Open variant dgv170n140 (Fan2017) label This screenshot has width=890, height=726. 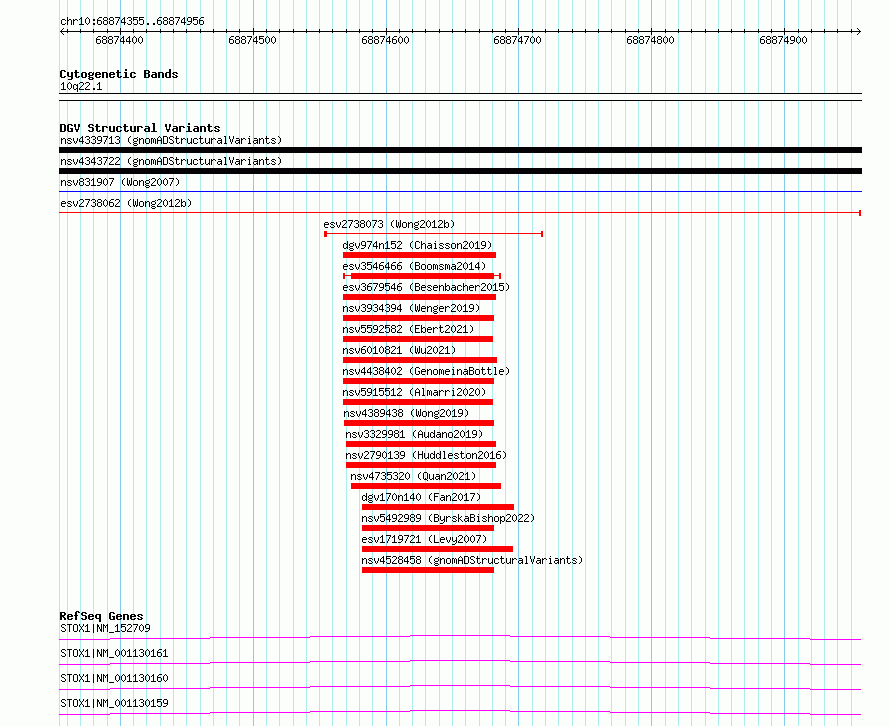421,497
